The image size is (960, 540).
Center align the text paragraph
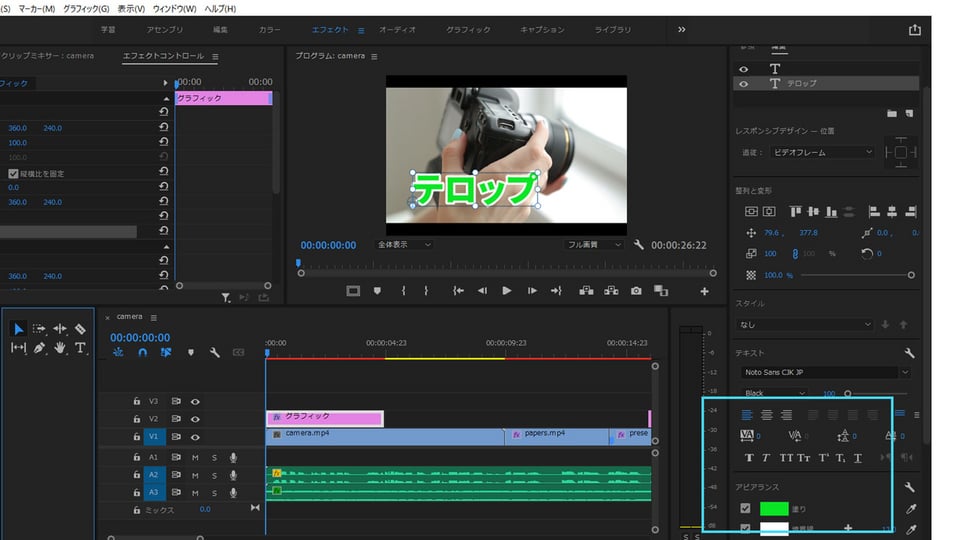767,414
